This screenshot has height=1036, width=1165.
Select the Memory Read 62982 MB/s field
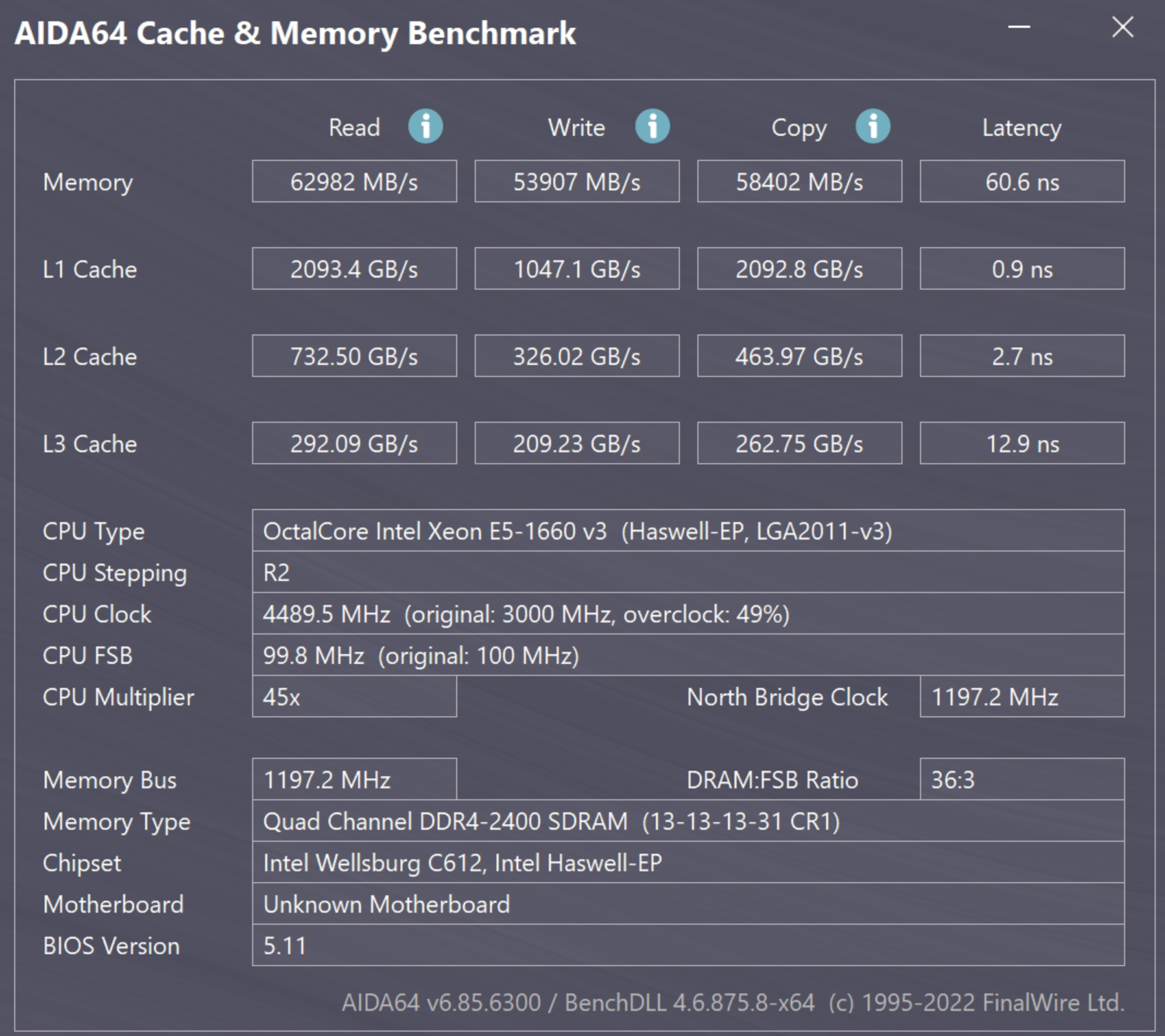point(355,181)
